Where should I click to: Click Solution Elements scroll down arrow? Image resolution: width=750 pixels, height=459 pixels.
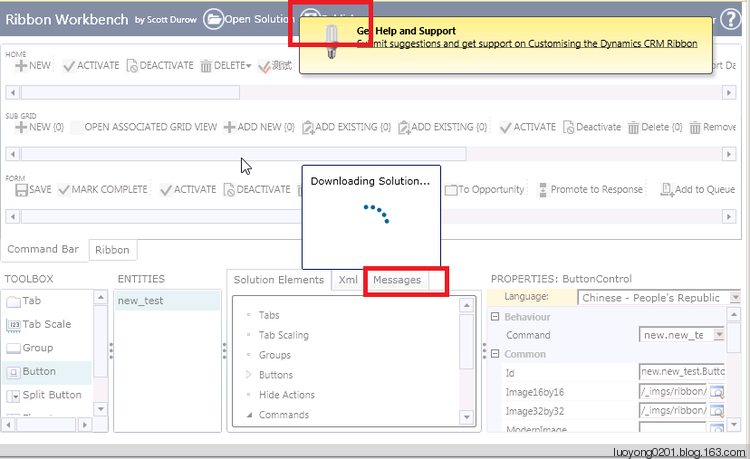[x=466, y=417]
